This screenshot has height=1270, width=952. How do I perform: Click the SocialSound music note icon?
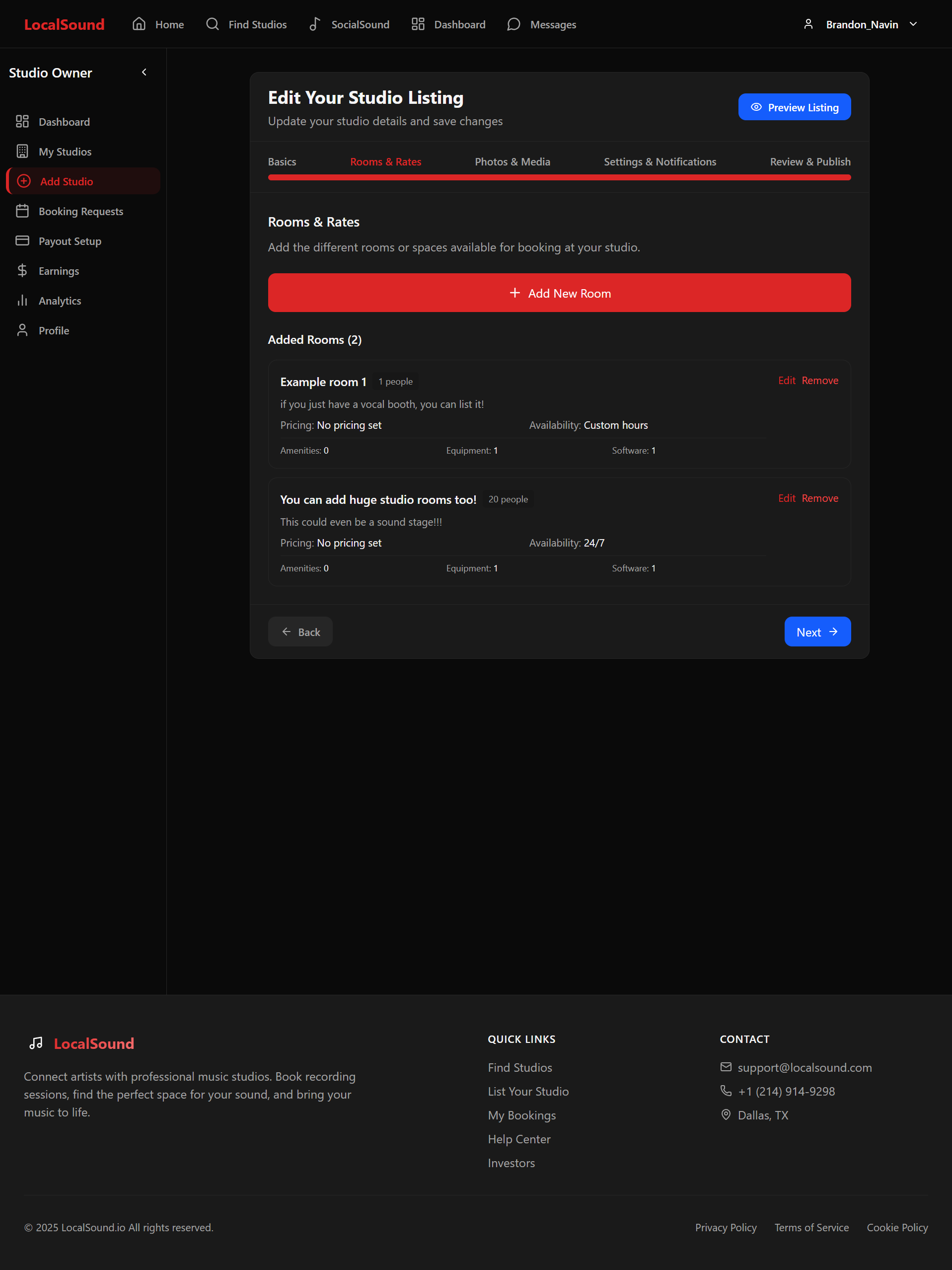tap(315, 24)
